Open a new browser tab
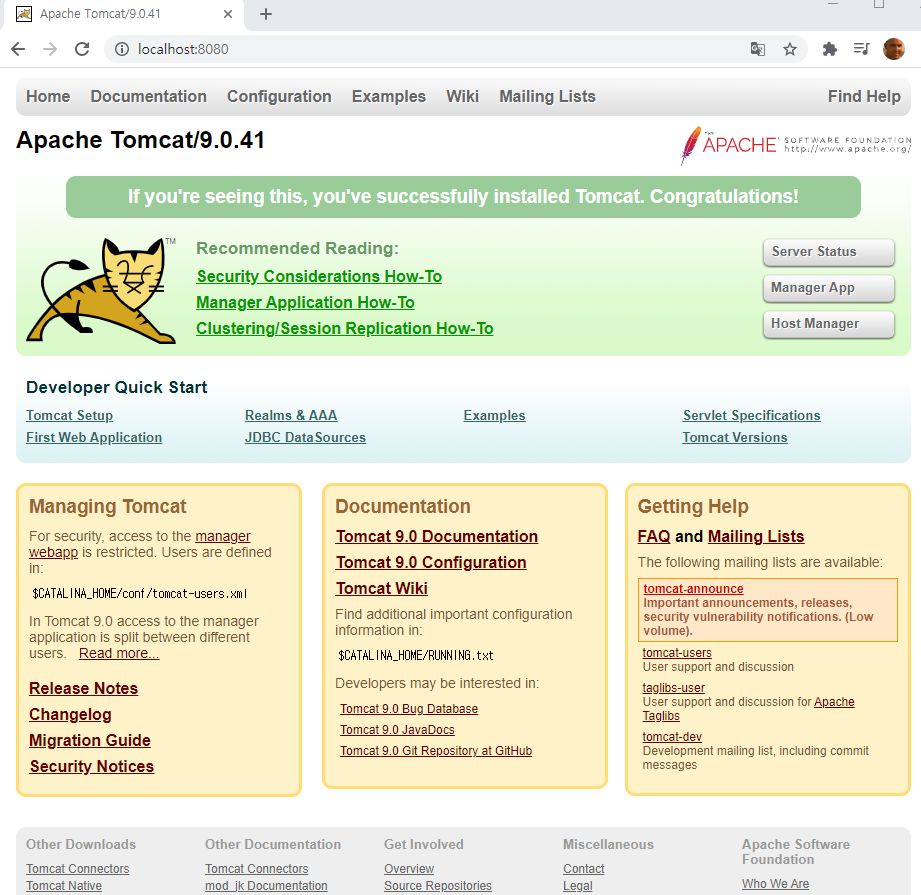The image size is (921, 895). pyautogui.click(x=265, y=14)
